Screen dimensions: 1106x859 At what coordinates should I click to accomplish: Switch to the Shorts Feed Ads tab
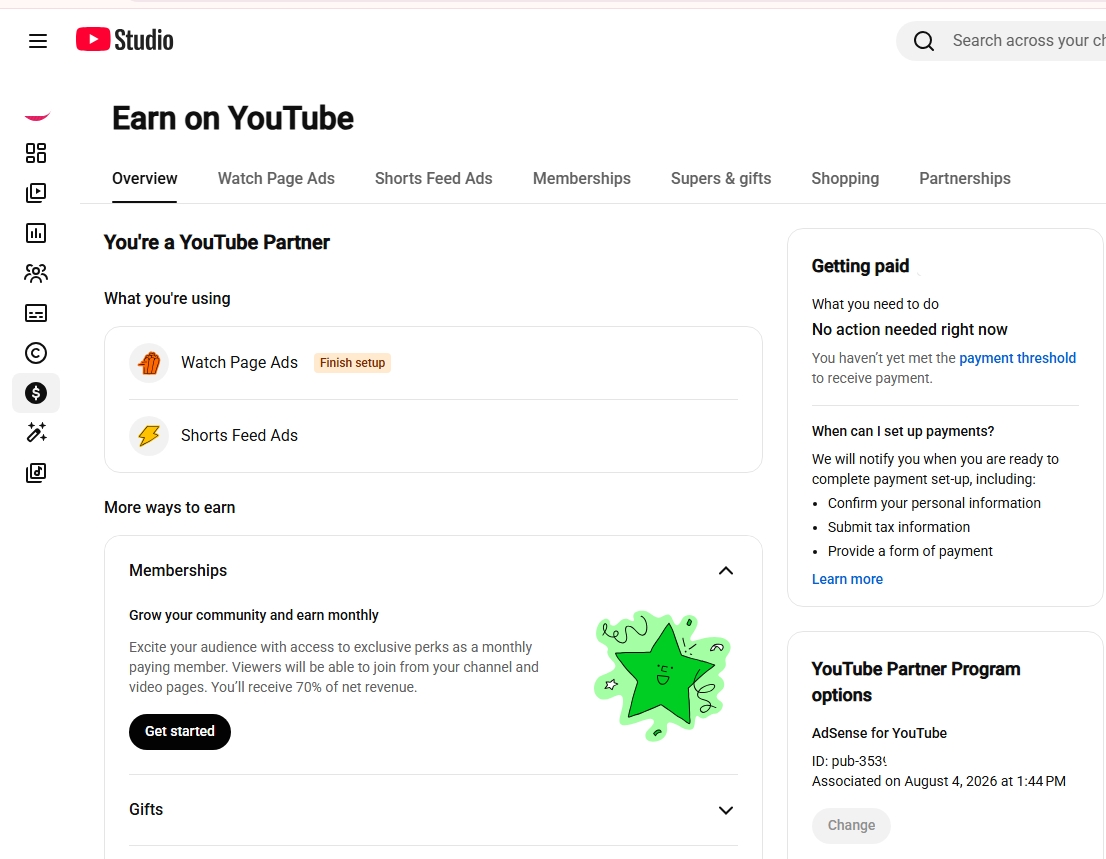(434, 178)
